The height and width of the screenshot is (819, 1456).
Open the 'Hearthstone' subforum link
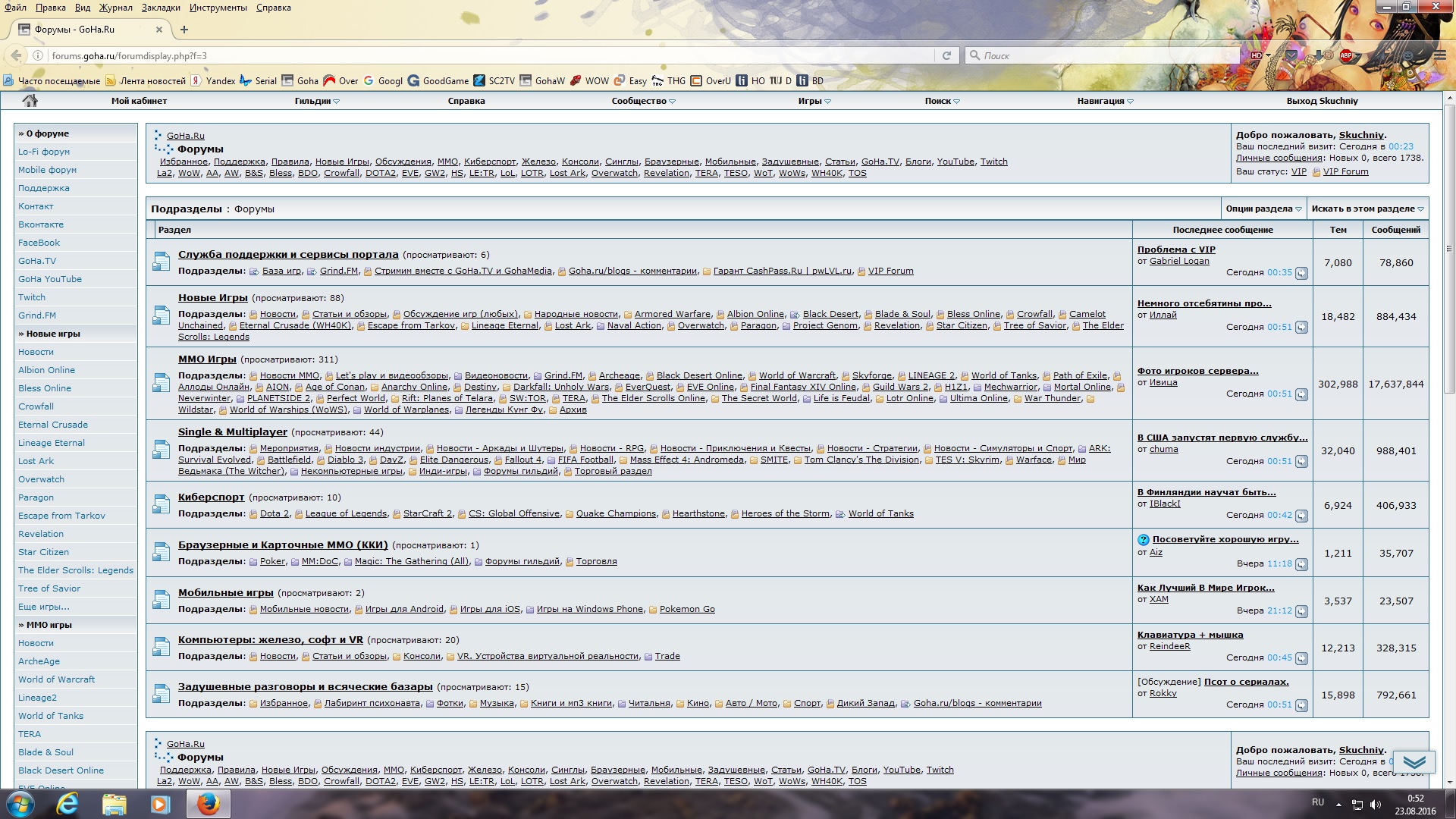(x=698, y=513)
